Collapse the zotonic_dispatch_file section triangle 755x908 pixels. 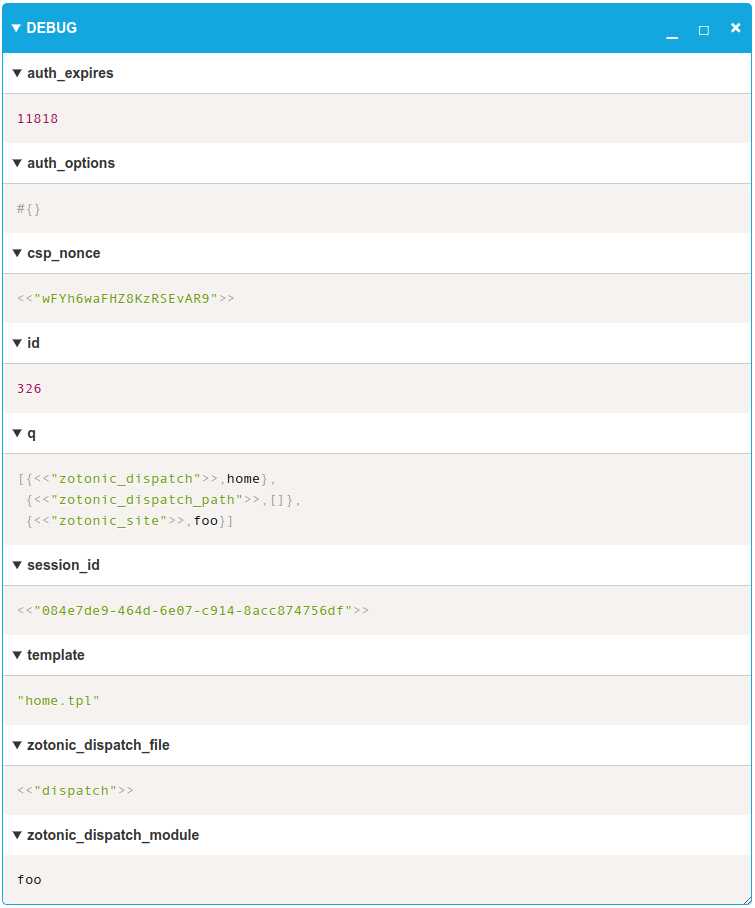tap(17, 745)
